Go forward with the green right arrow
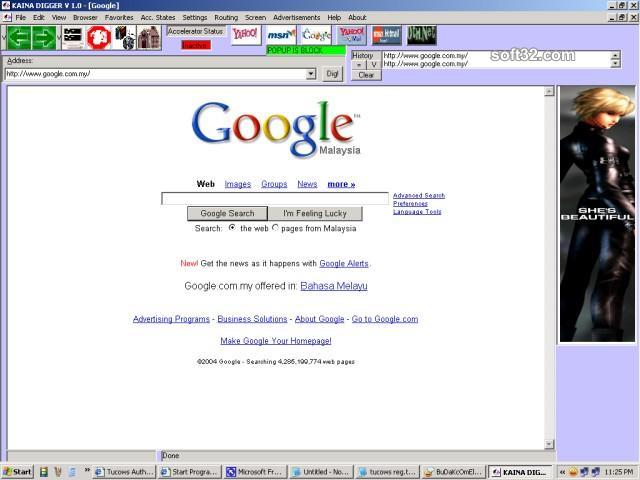Screen dimensions: 640x480 point(44,38)
